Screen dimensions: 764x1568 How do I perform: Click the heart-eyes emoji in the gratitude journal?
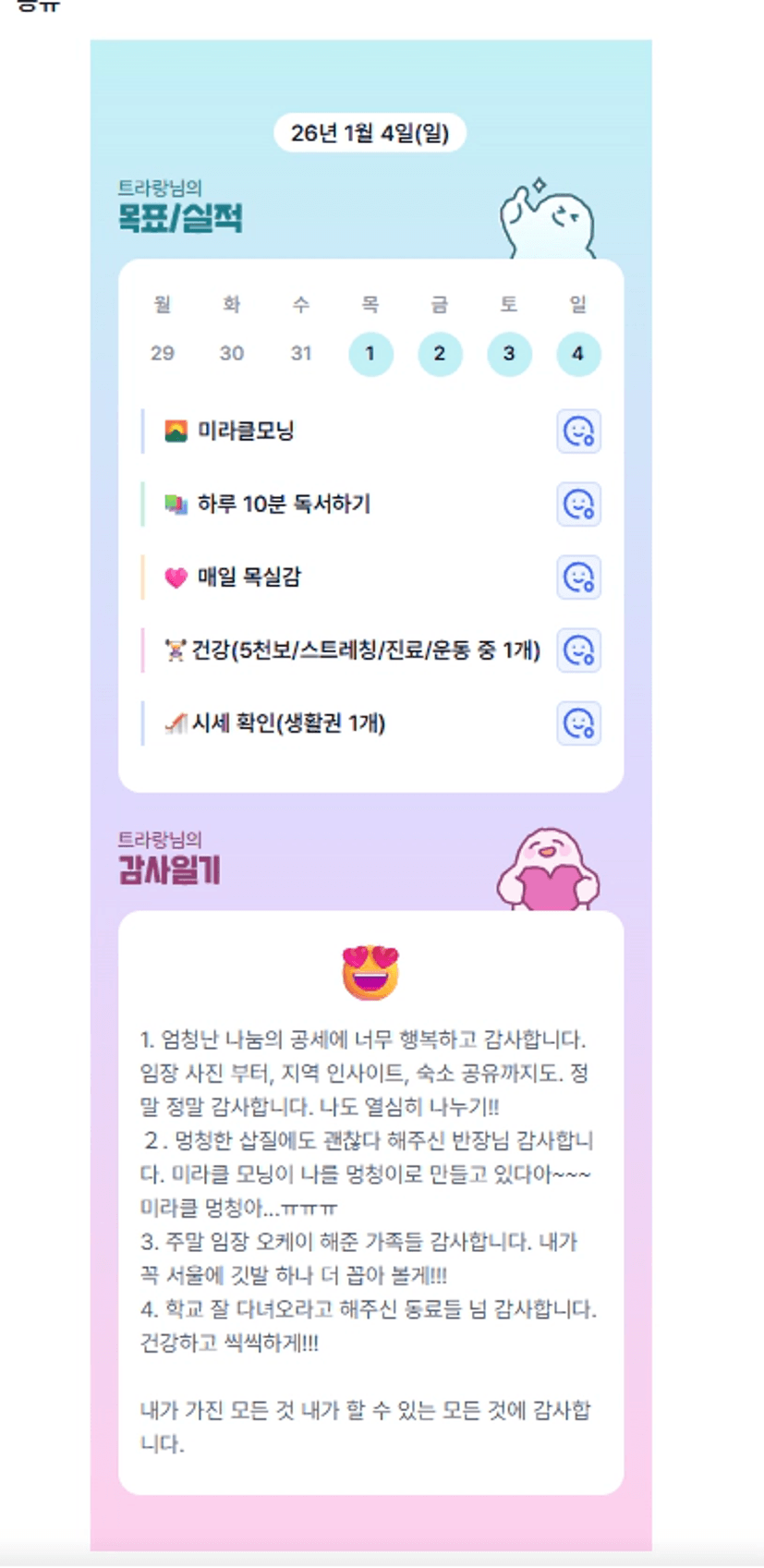[370, 972]
